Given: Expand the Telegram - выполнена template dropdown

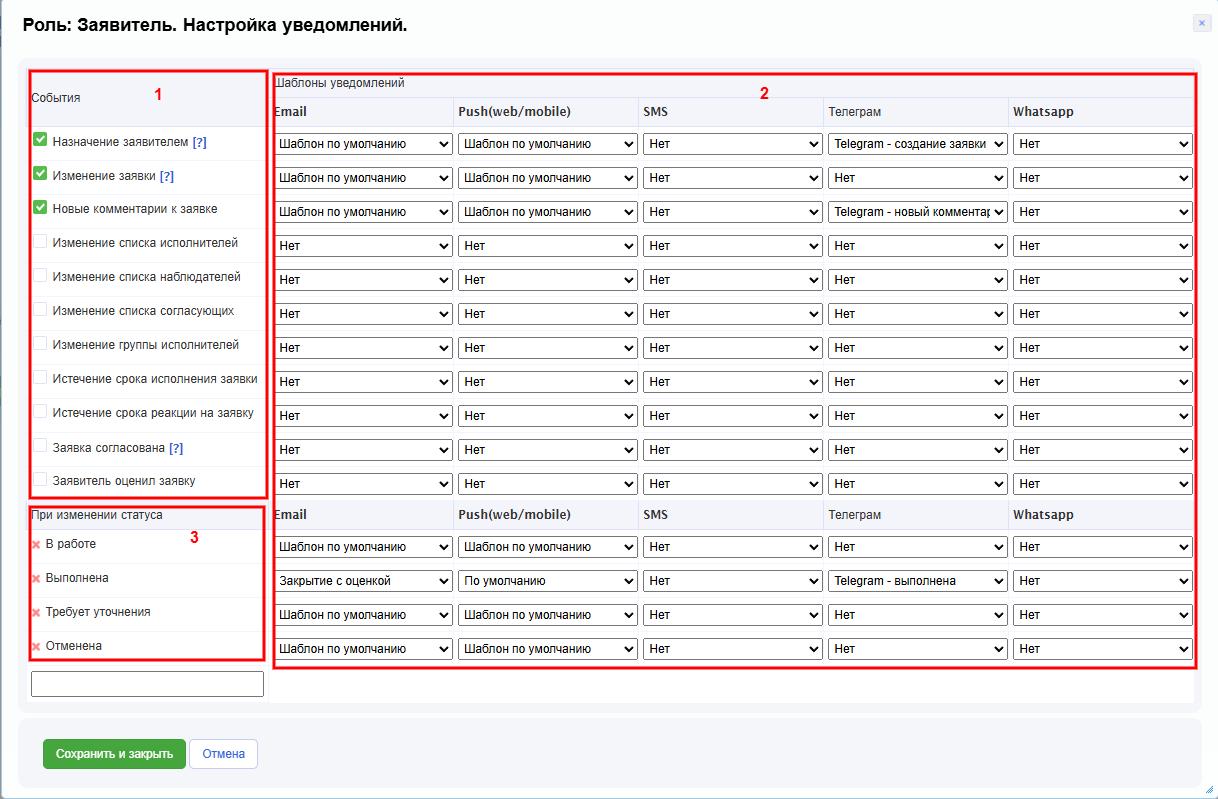Looking at the screenshot, I should click(917, 581).
